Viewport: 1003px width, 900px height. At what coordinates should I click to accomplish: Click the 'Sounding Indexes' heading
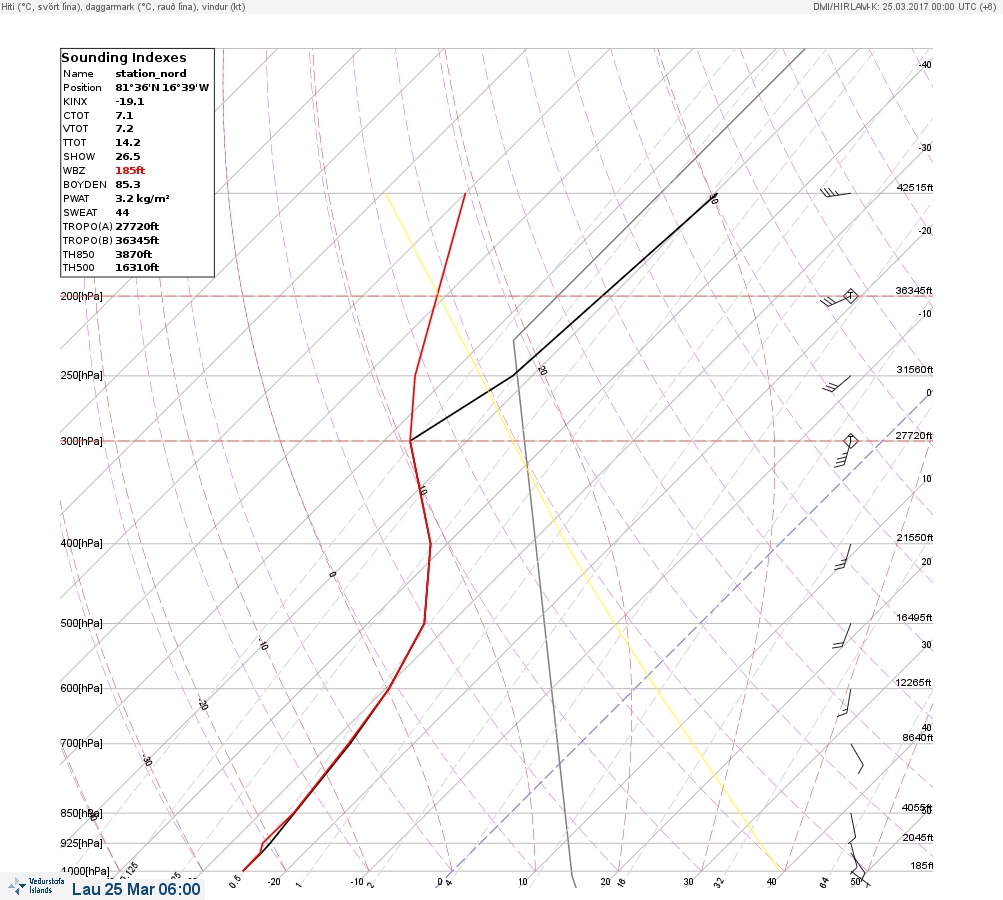[x=123, y=58]
